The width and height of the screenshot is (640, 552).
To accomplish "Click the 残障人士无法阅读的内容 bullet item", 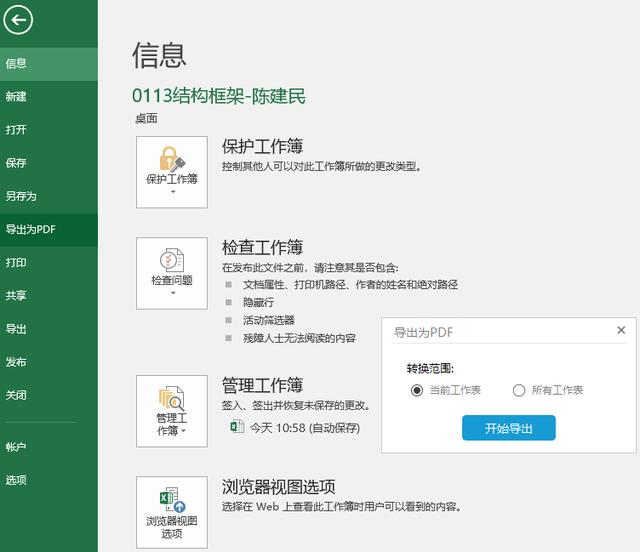I will (x=299, y=338).
